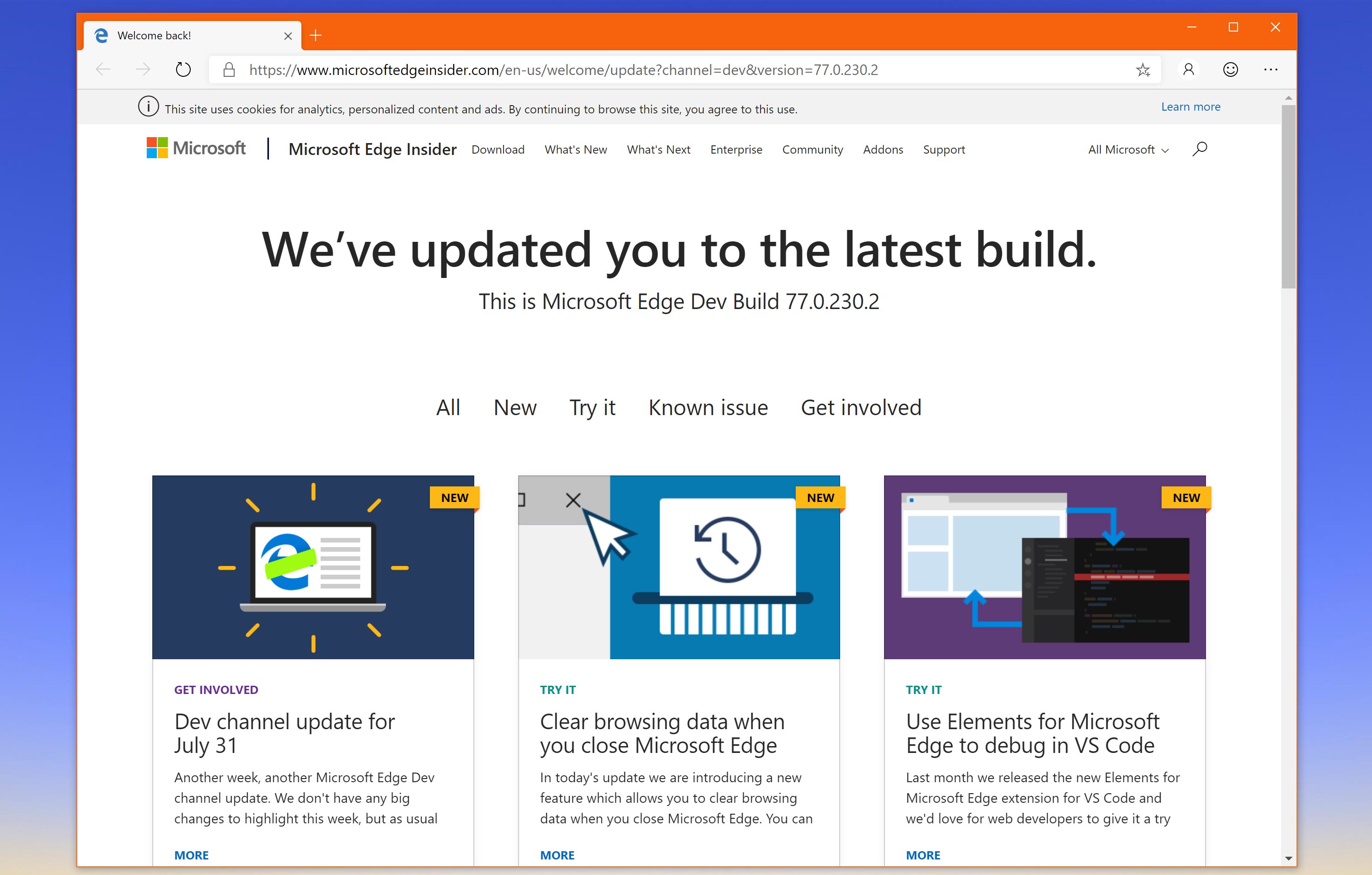The image size is (1372, 875).
Task: Open the browser profile icon
Action: [x=1189, y=69]
